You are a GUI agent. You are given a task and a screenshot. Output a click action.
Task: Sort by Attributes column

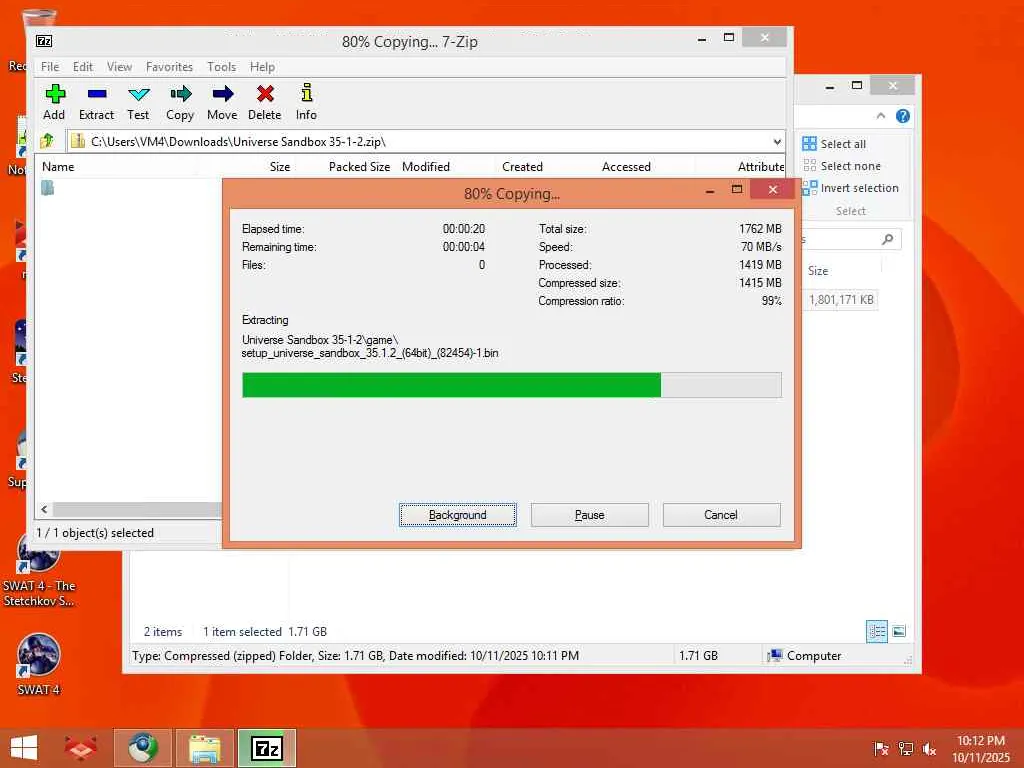761,167
